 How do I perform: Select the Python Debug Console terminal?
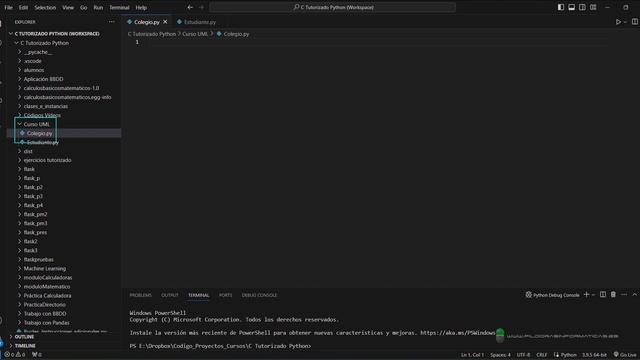(x=552, y=295)
